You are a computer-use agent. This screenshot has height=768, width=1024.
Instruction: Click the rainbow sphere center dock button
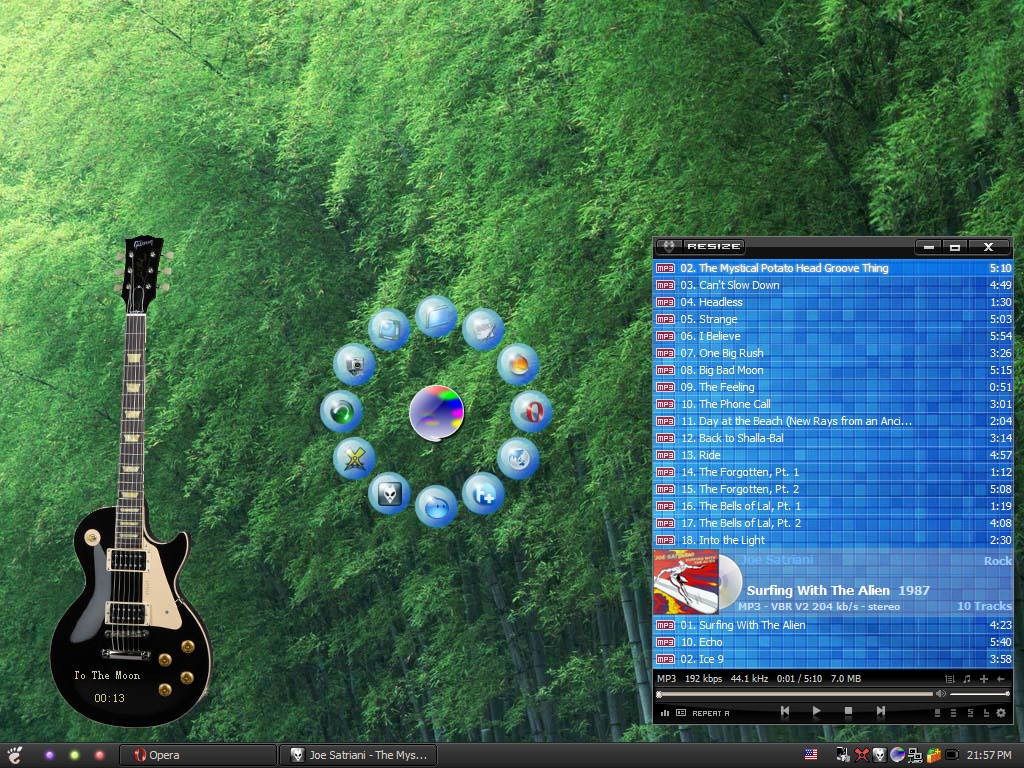tap(436, 413)
